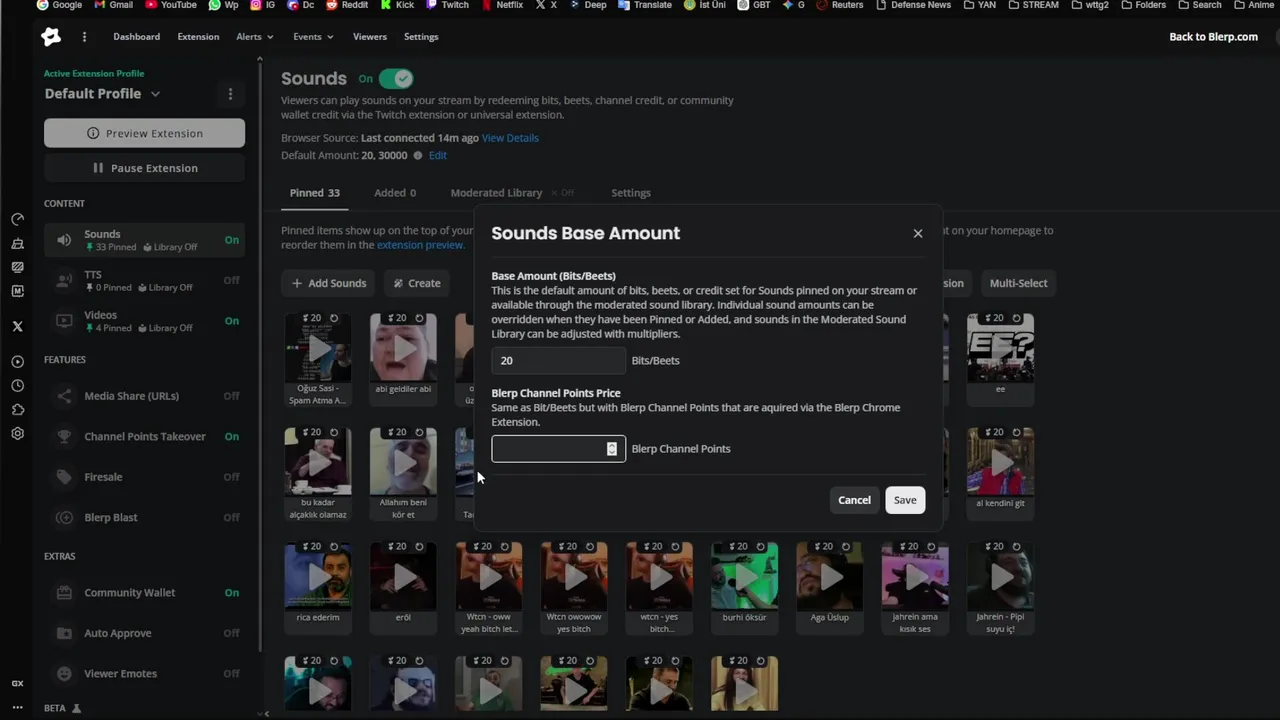Click the Bits/Beets base amount field
The height and width of the screenshot is (720, 1280).
tap(558, 361)
